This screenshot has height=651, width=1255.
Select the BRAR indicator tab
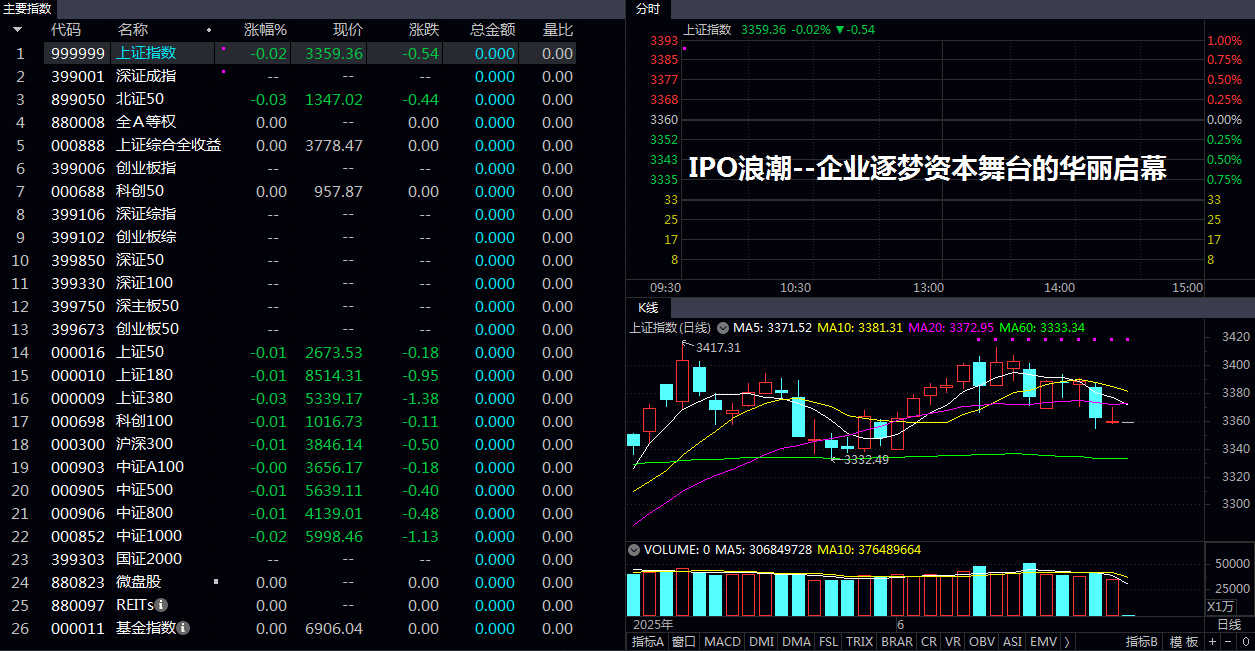[897, 642]
